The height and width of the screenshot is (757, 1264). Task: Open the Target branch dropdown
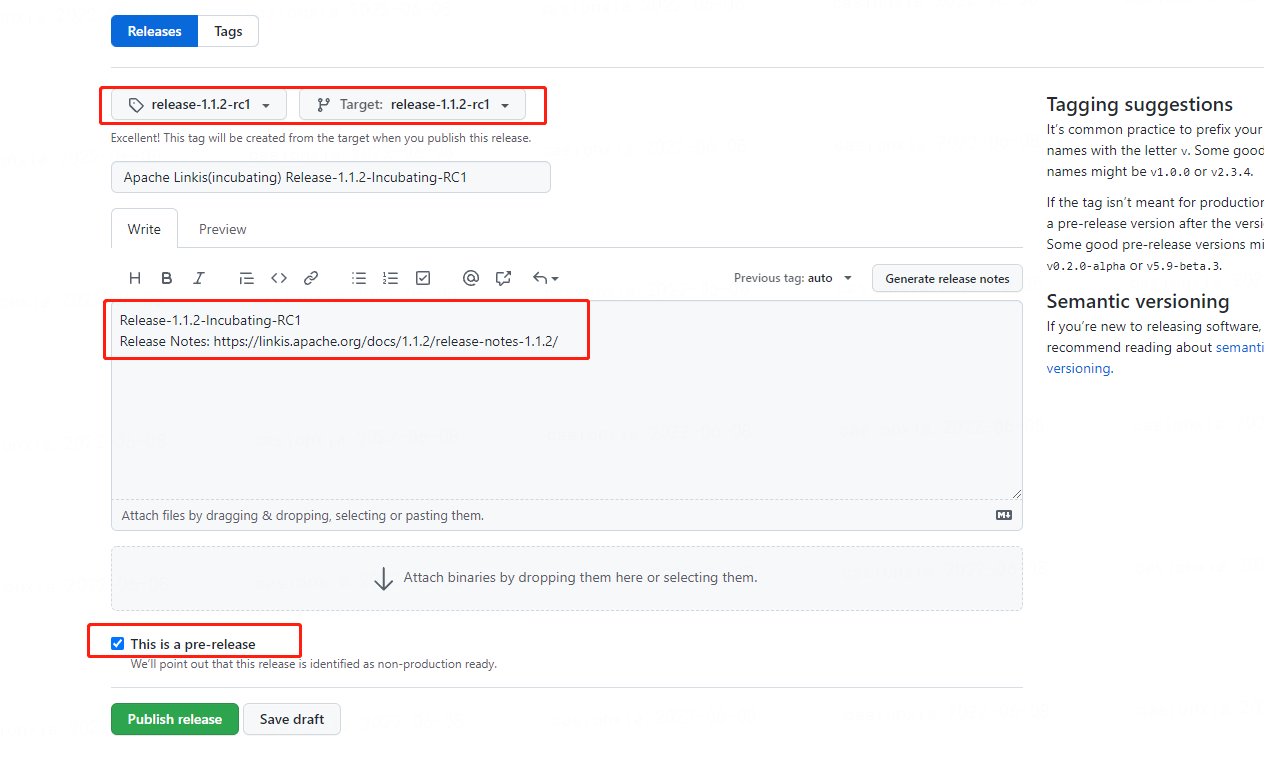(412, 105)
